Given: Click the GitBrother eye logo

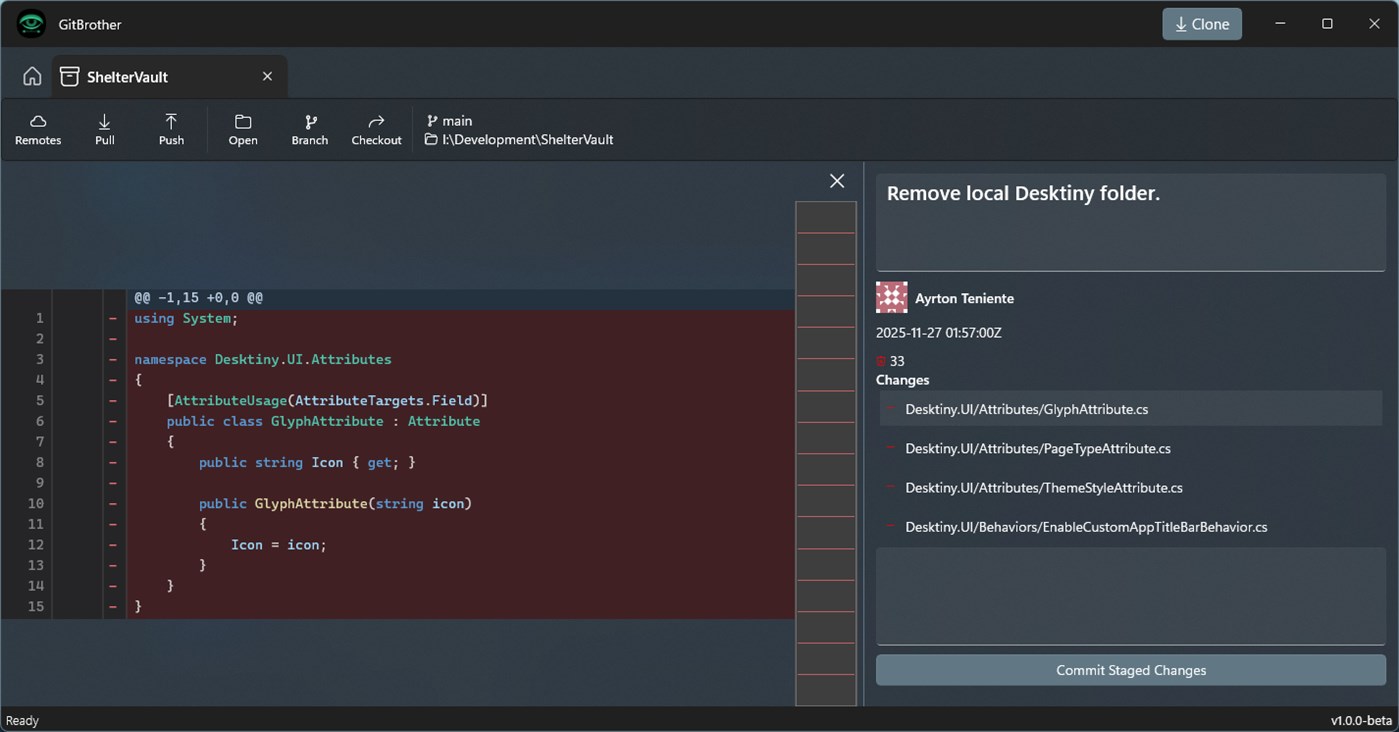Looking at the screenshot, I should point(32,24).
